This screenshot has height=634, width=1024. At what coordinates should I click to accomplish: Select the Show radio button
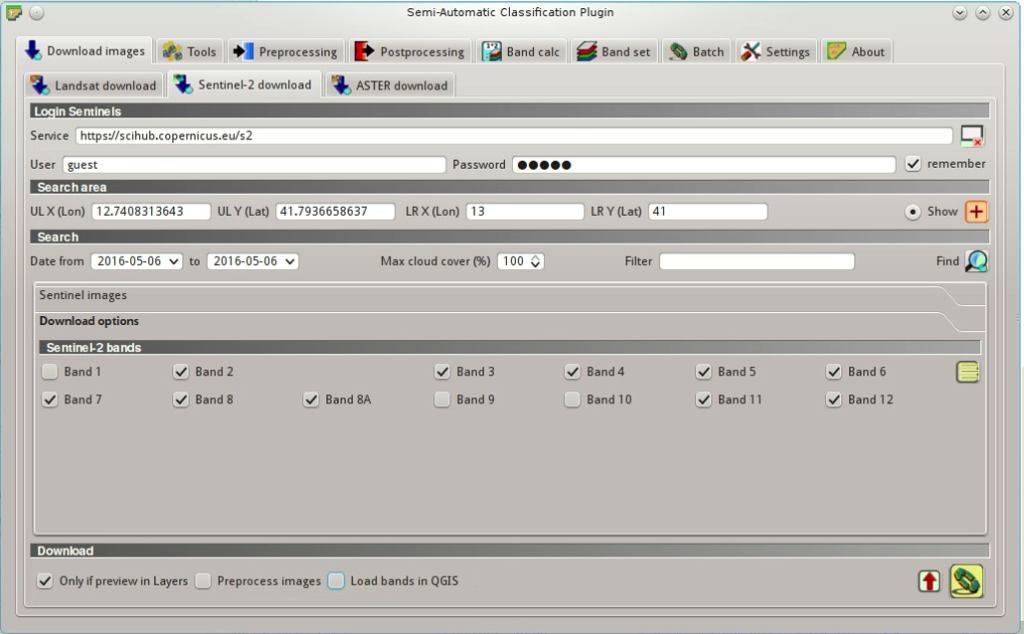pos(913,212)
